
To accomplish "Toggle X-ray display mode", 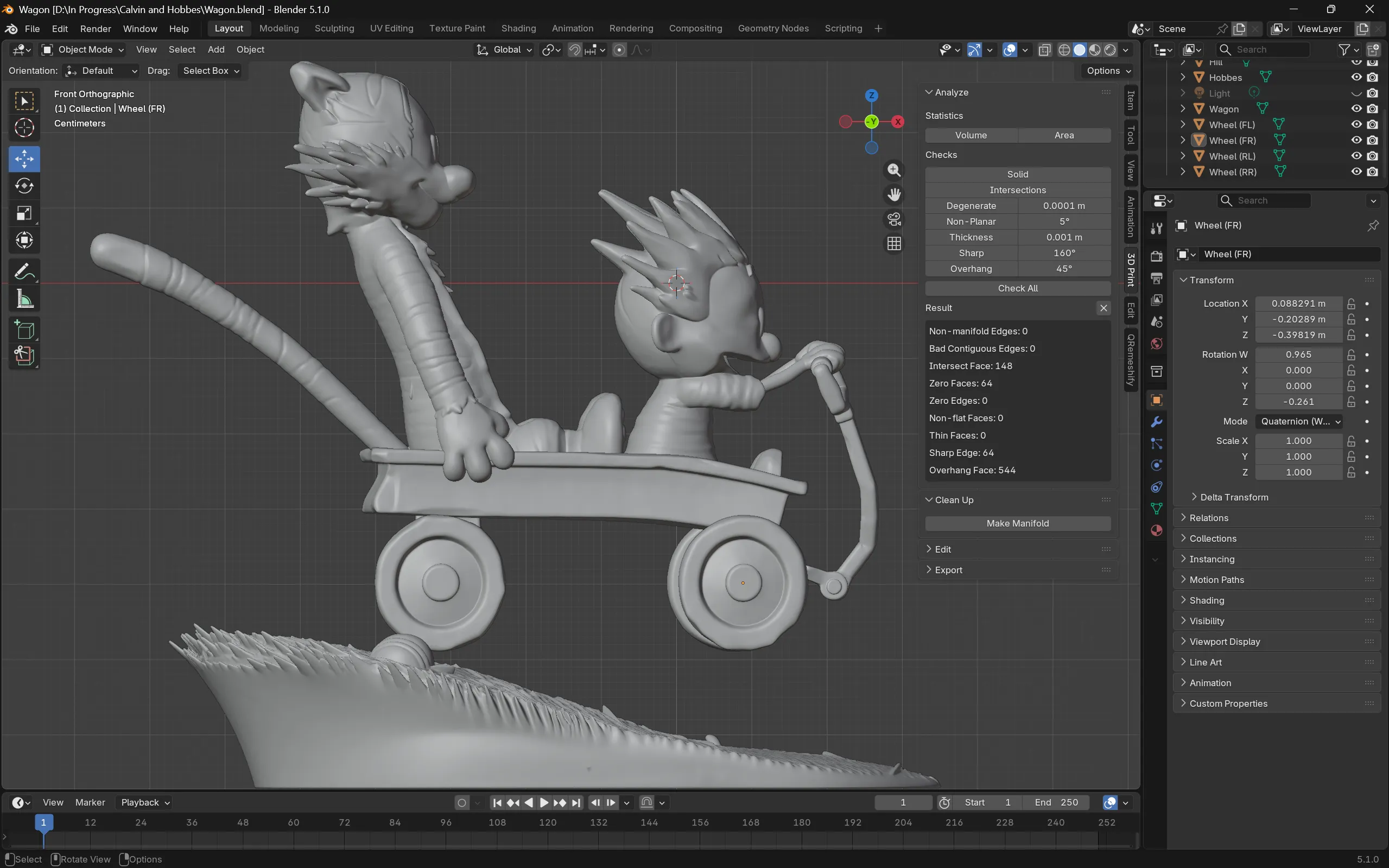I will [1045, 50].
